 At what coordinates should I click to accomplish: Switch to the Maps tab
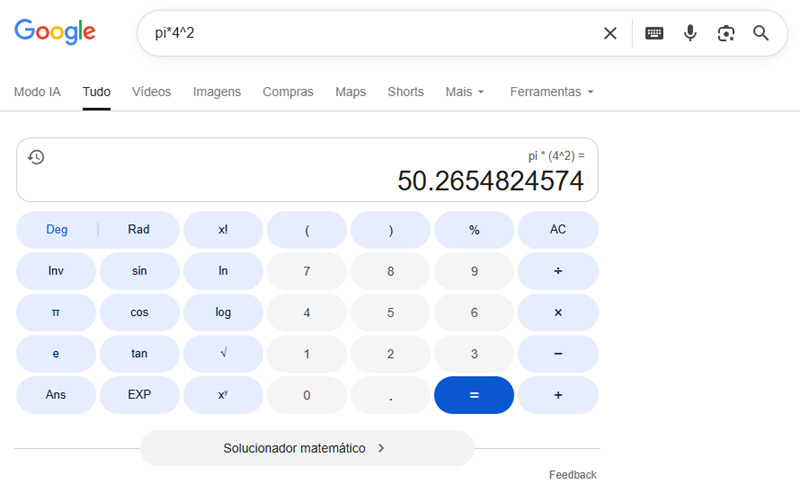351,92
